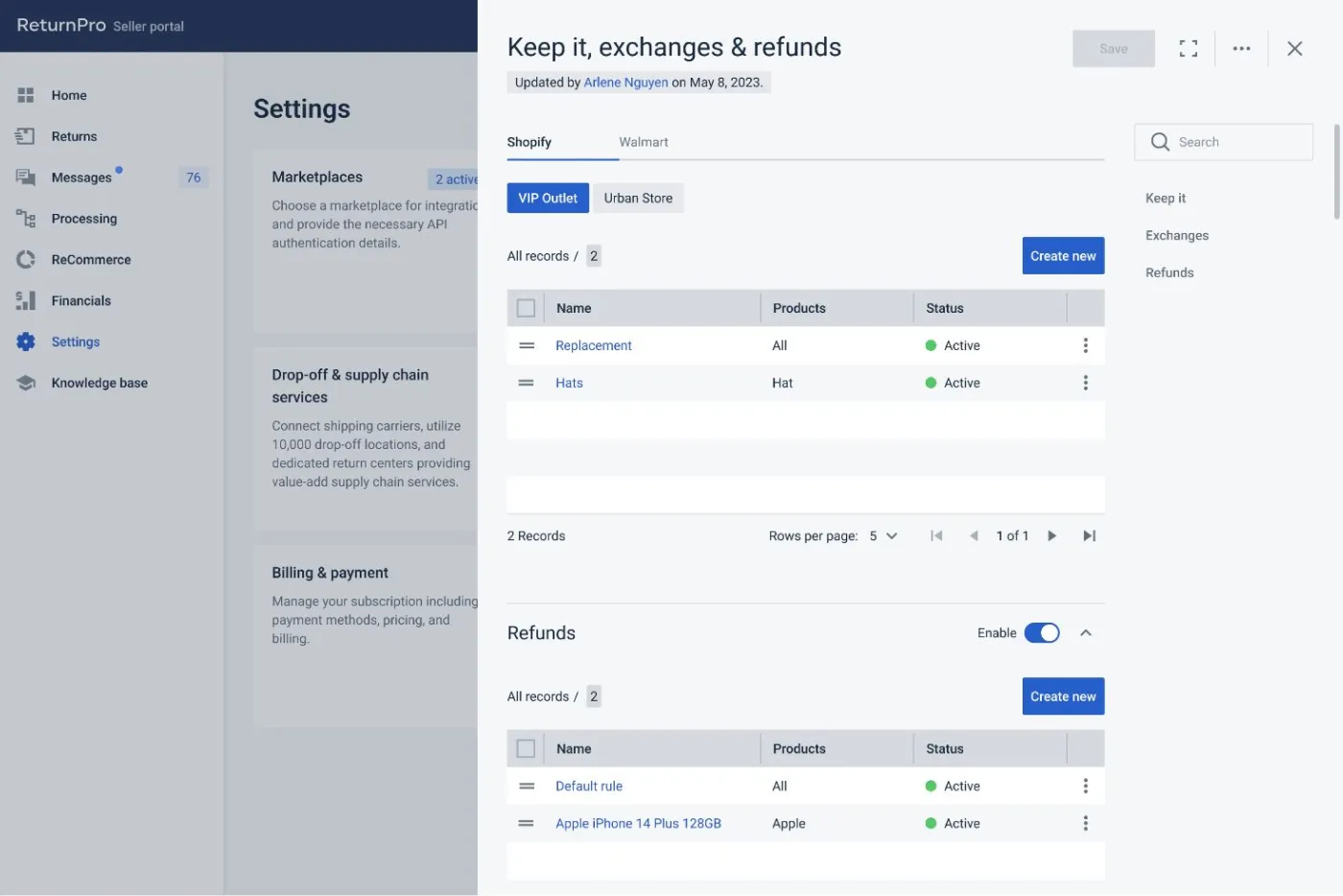Screen dimensions: 1343x896
Task: Expand the panel to fullscreen view
Action: (x=1188, y=48)
